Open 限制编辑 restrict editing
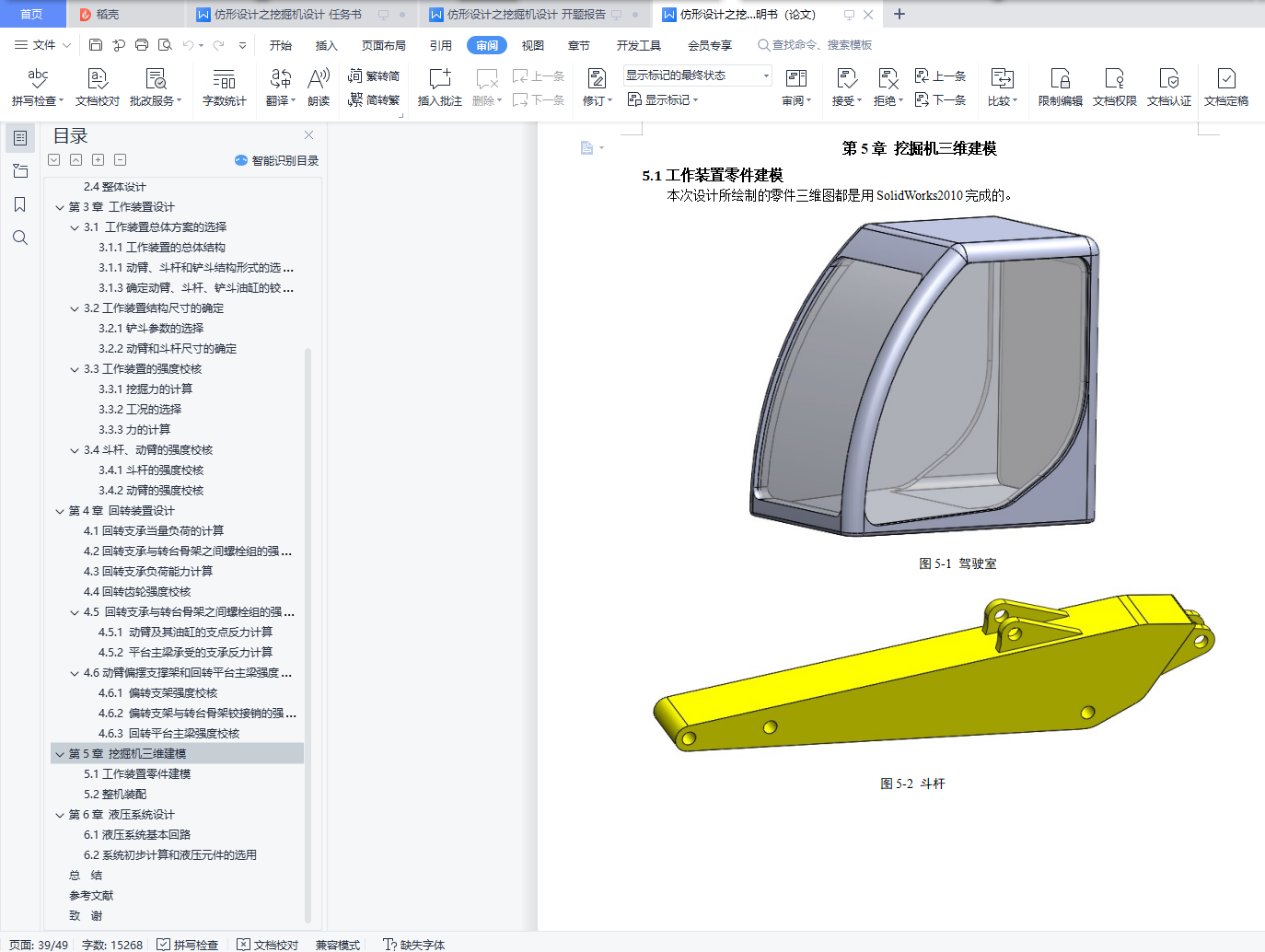The height and width of the screenshot is (952, 1265). point(1061,87)
